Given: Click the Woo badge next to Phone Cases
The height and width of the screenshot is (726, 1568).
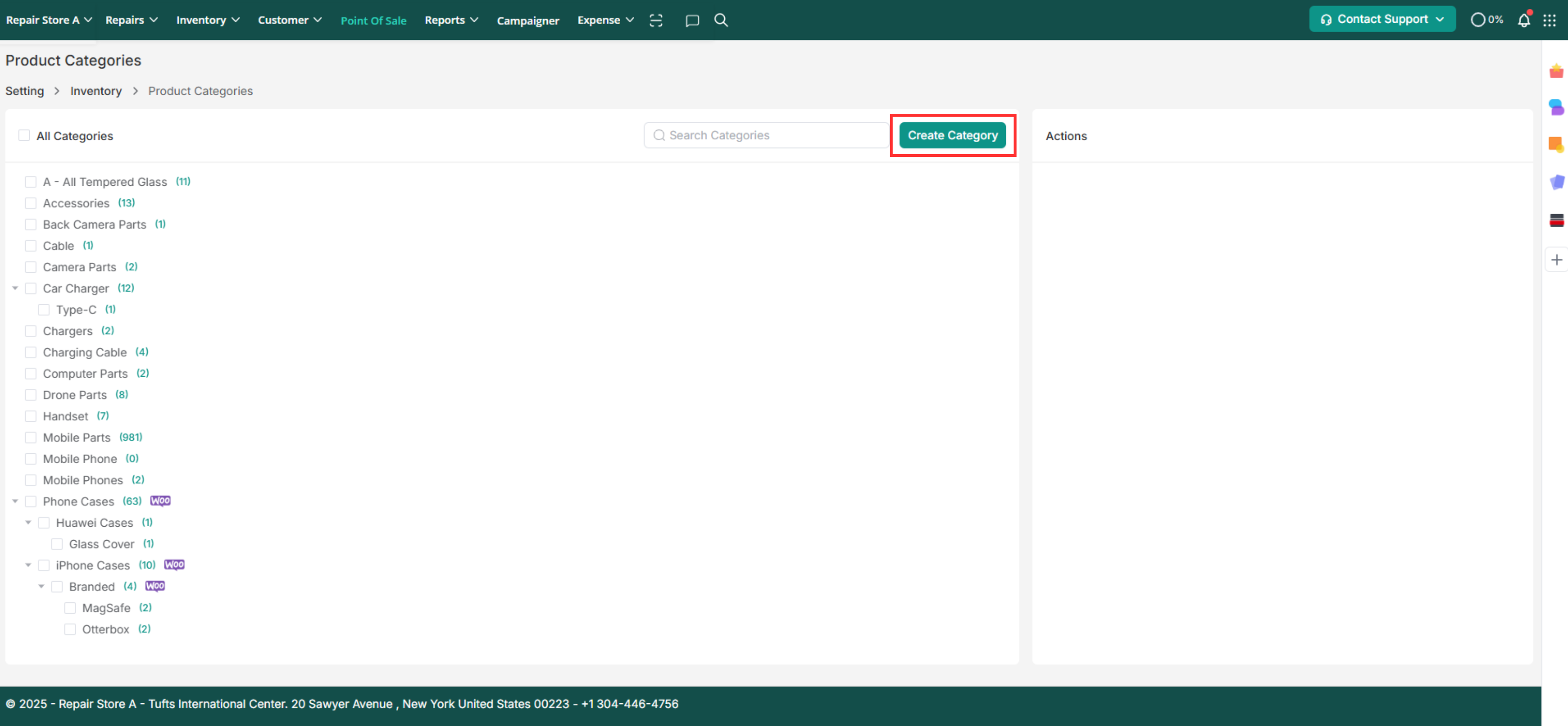Looking at the screenshot, I should [x=161, y=501].
